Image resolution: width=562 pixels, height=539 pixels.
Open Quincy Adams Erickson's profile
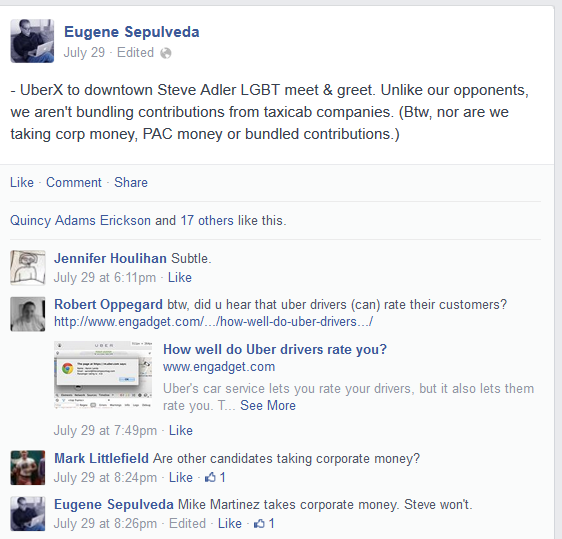coord(80,220)
